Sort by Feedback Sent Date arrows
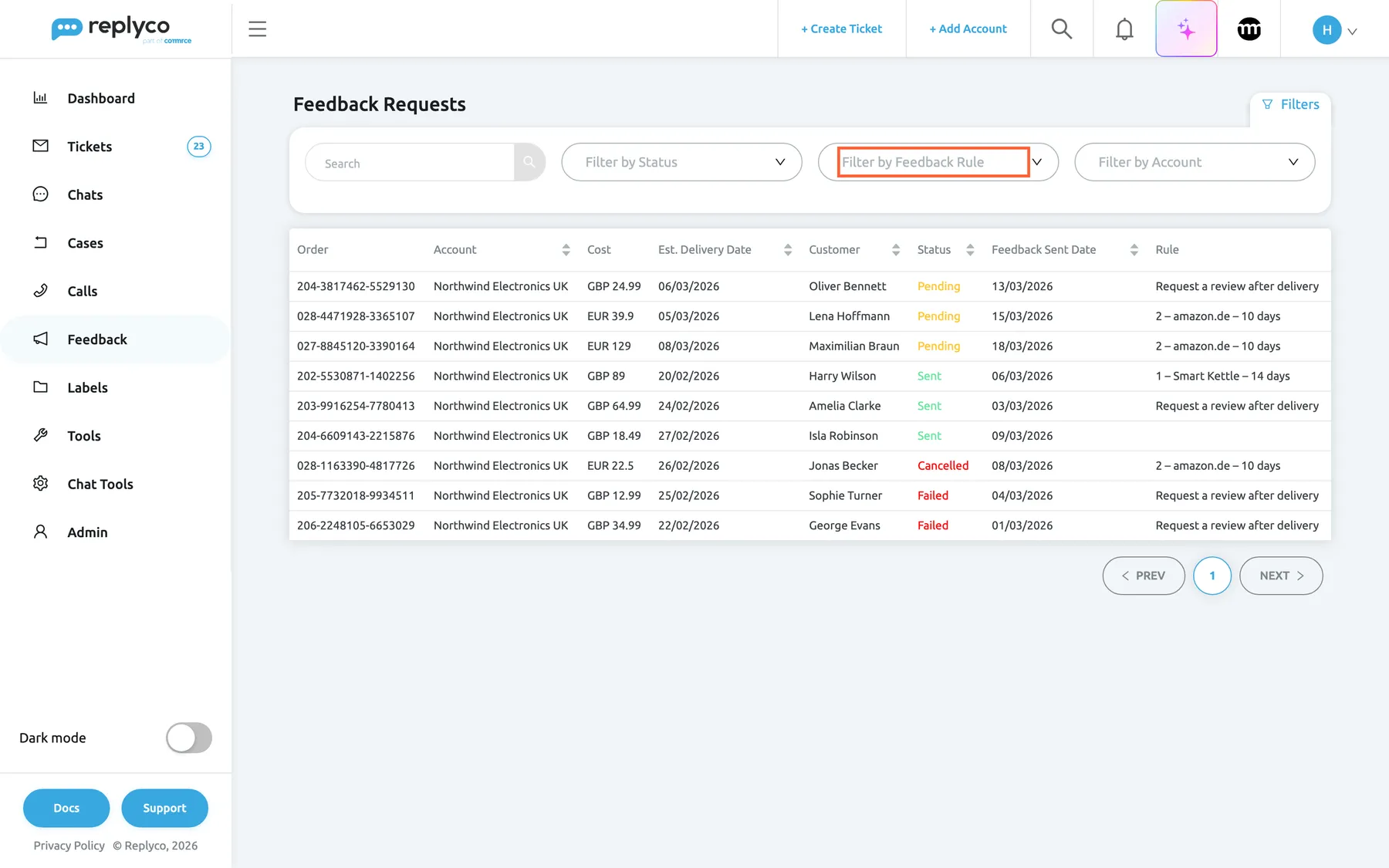The width and height of the screenshot is (1389, 868). pyautogui.click(x=1134, y=250)
